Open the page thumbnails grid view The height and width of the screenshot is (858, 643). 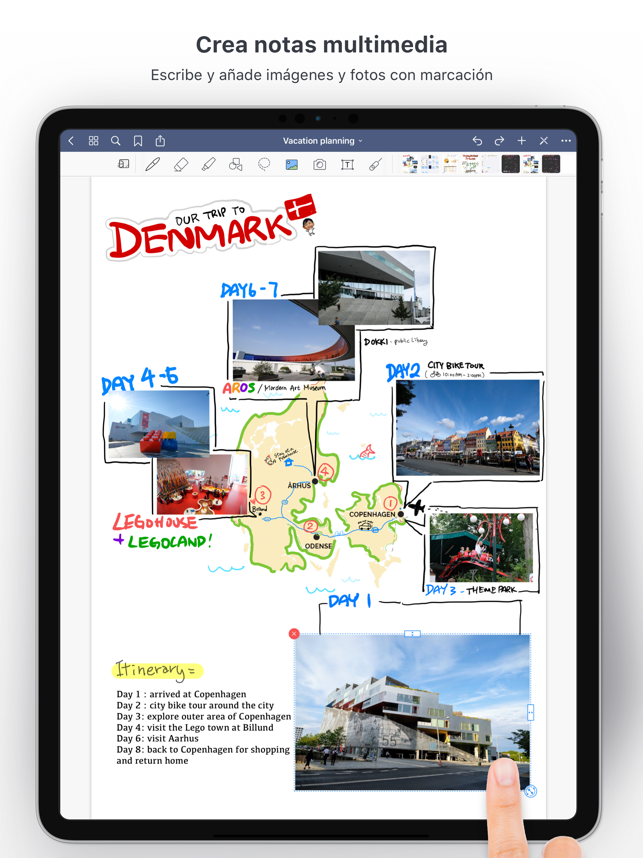(x=94, y=141)
